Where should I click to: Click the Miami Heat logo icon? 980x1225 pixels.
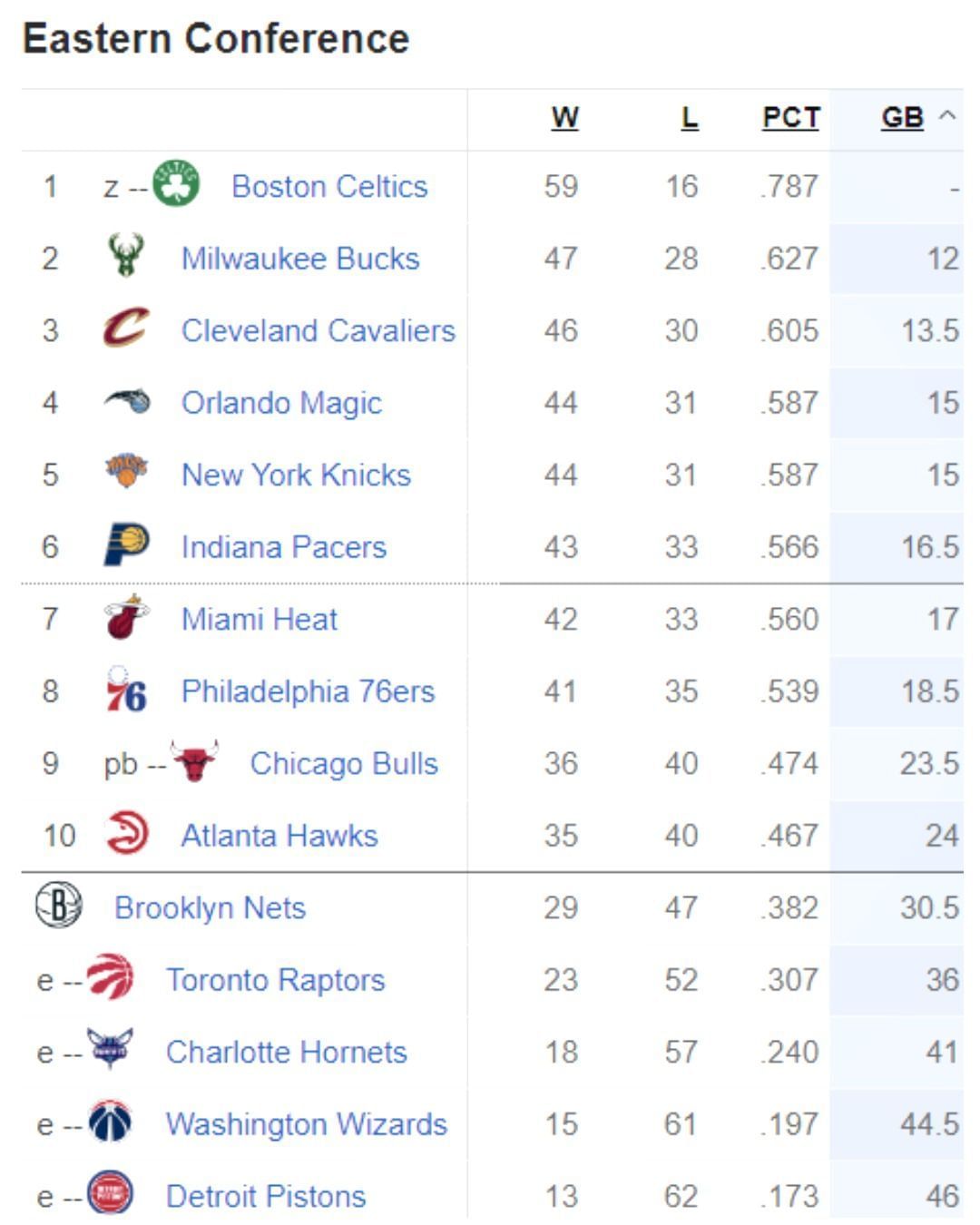tap(126, 618)
